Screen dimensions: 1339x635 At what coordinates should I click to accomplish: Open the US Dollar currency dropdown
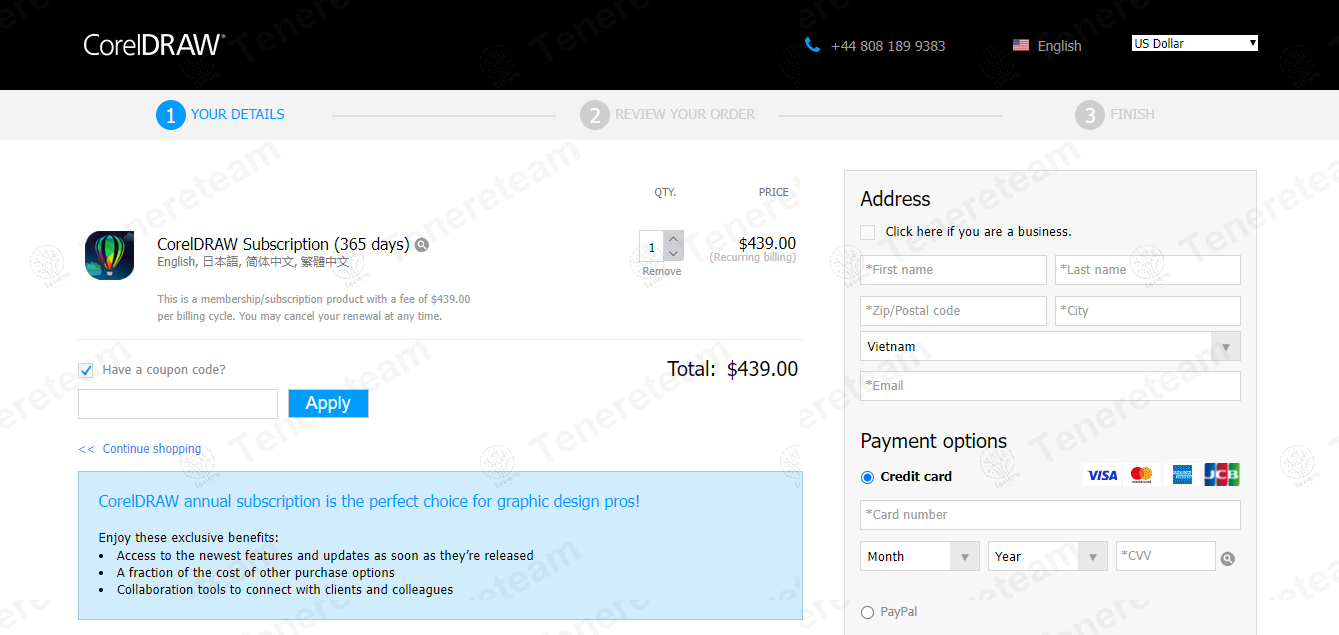pyautogui.click(x=1194, y=44)
